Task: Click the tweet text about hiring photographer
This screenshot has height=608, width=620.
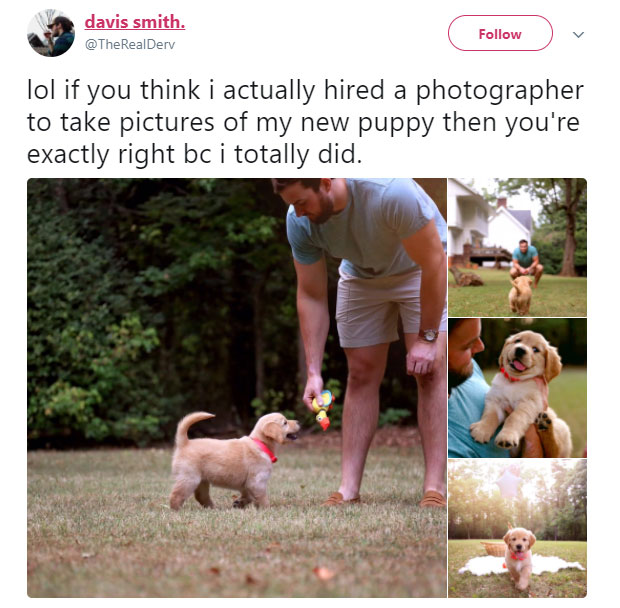Action: point(305,122)
